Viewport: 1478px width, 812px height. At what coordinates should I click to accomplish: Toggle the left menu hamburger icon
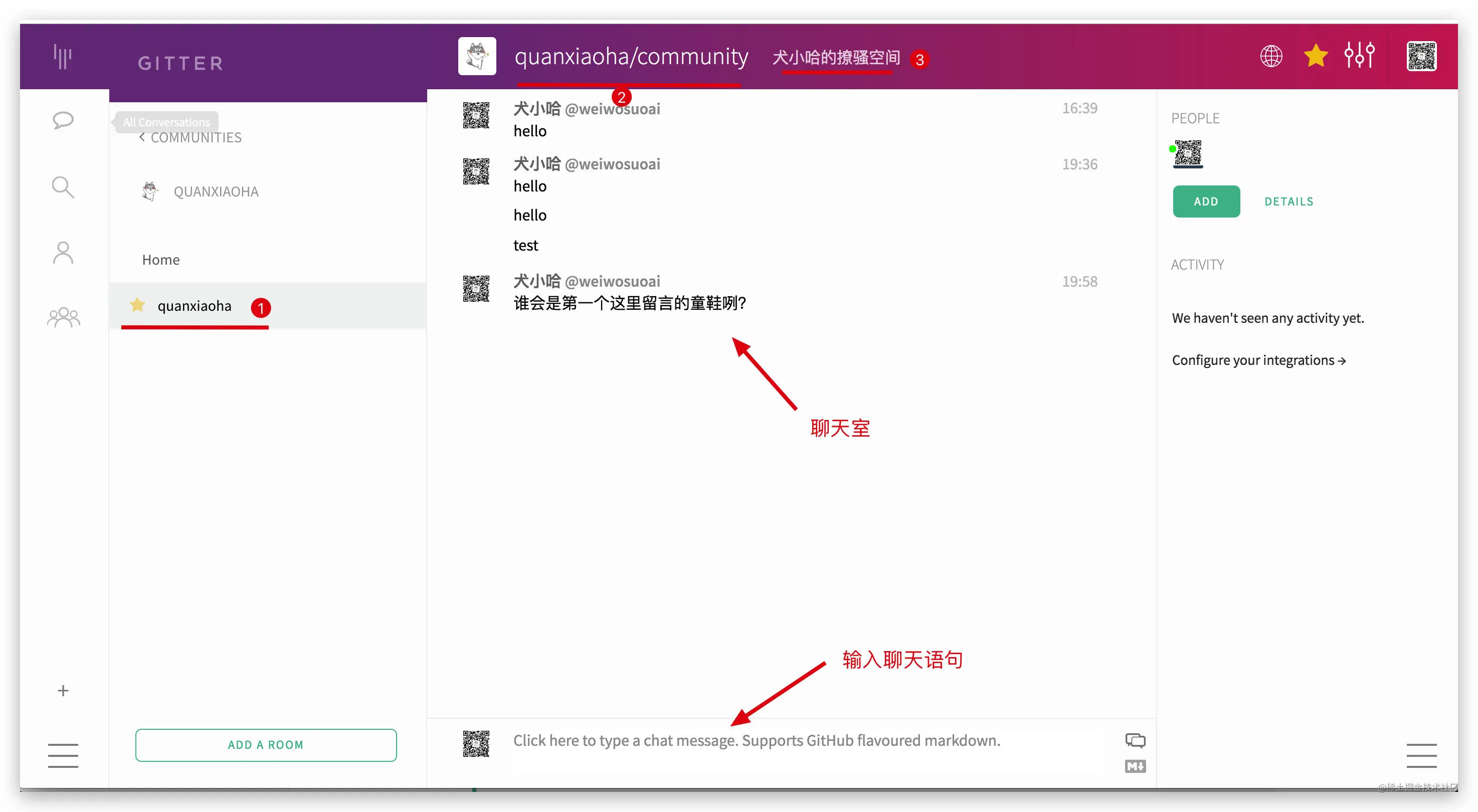click(x=63, y=755)
